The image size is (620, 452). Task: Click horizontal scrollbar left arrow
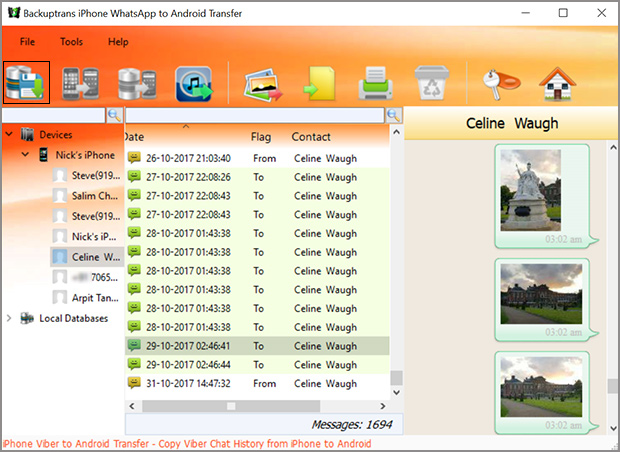[x=132, y=406]
